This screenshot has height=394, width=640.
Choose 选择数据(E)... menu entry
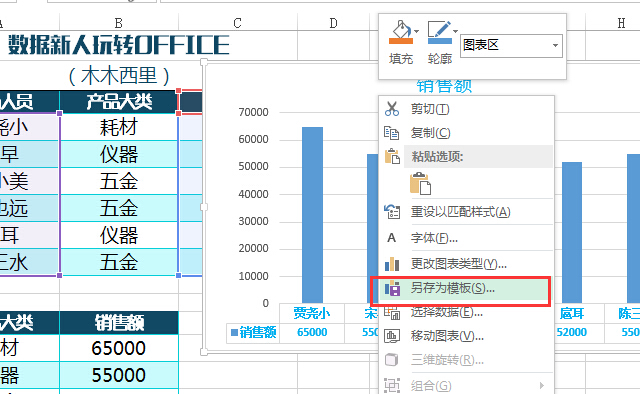[447, 312]
